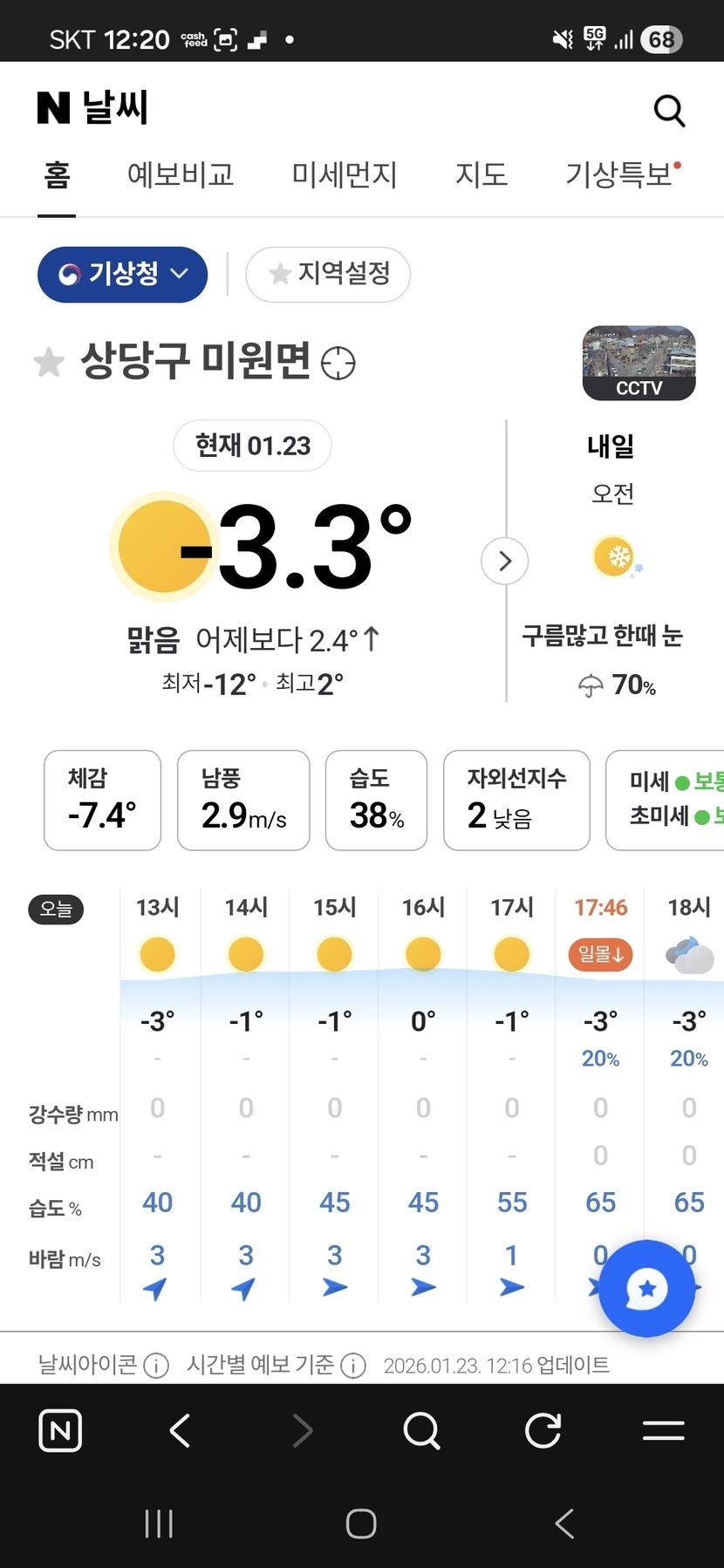The width and height of the screenshot is (724, 1568).
Task: Go to Naver home in browser toolbar
Action: click(x=60, y=1431)
